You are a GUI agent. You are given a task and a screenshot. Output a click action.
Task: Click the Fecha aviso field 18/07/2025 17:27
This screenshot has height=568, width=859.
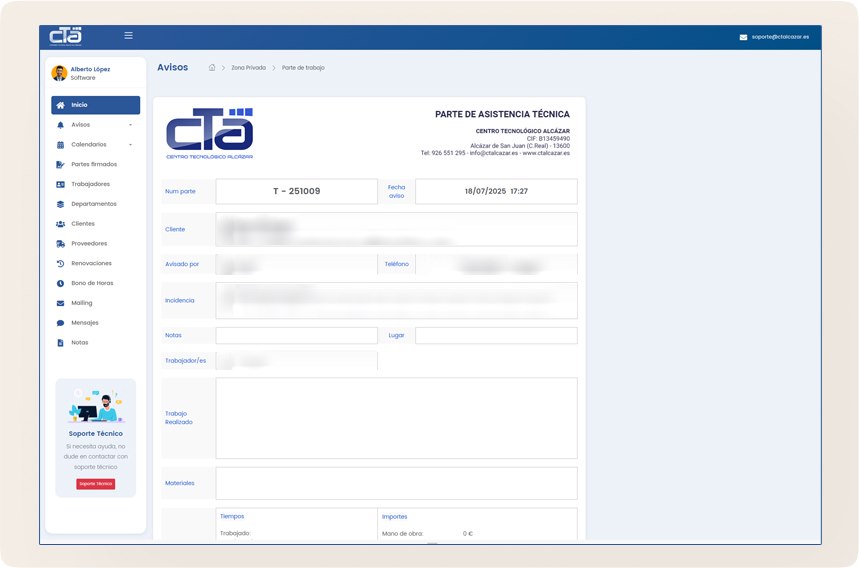pos(496,191)
